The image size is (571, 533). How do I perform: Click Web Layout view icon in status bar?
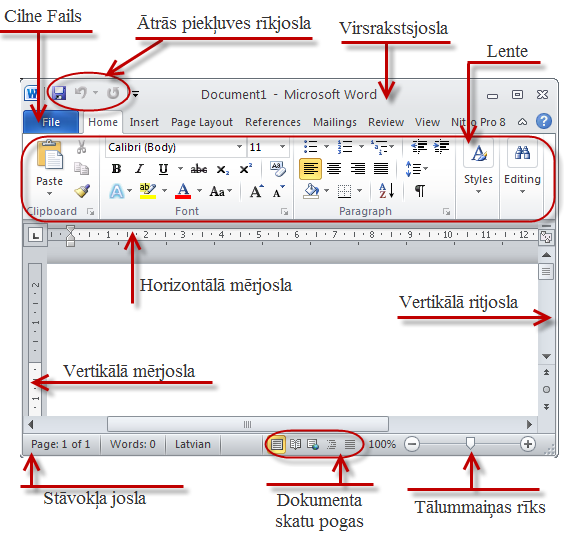313,444
